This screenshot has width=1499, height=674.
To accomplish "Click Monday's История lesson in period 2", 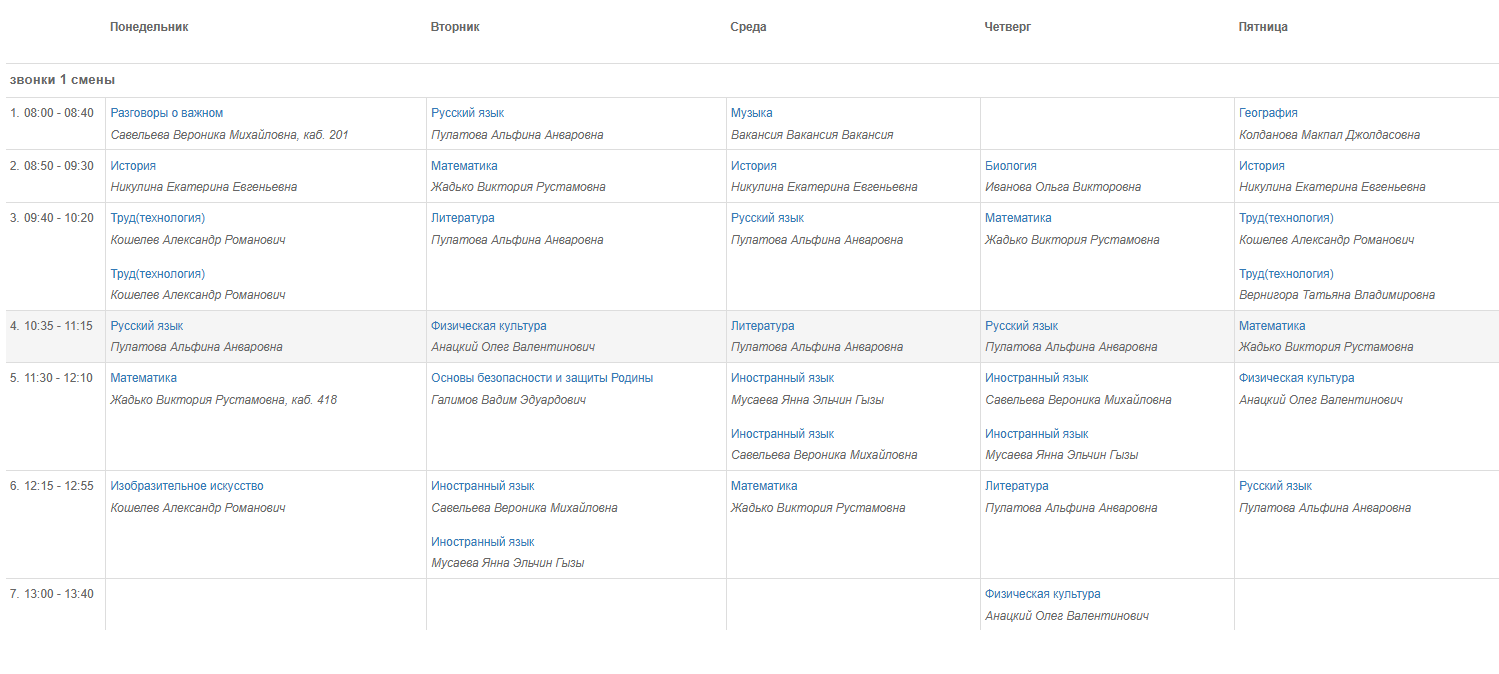I will 133,166.
